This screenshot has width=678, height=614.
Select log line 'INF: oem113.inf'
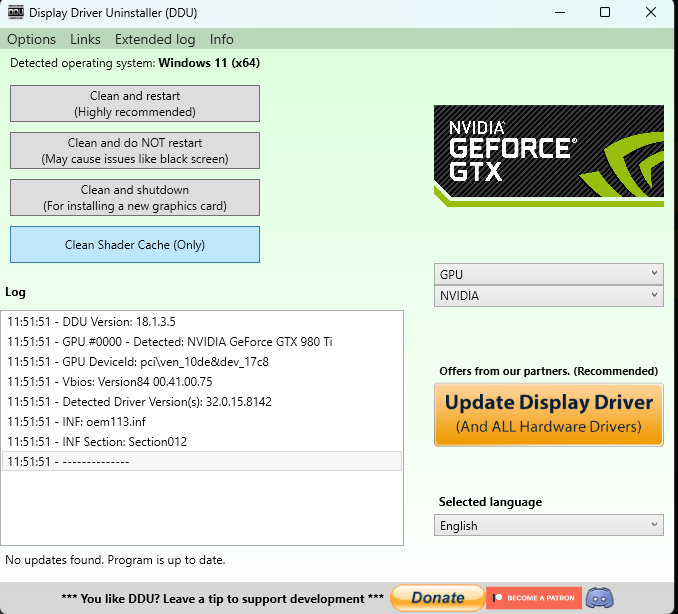click(x=202, y=422)
